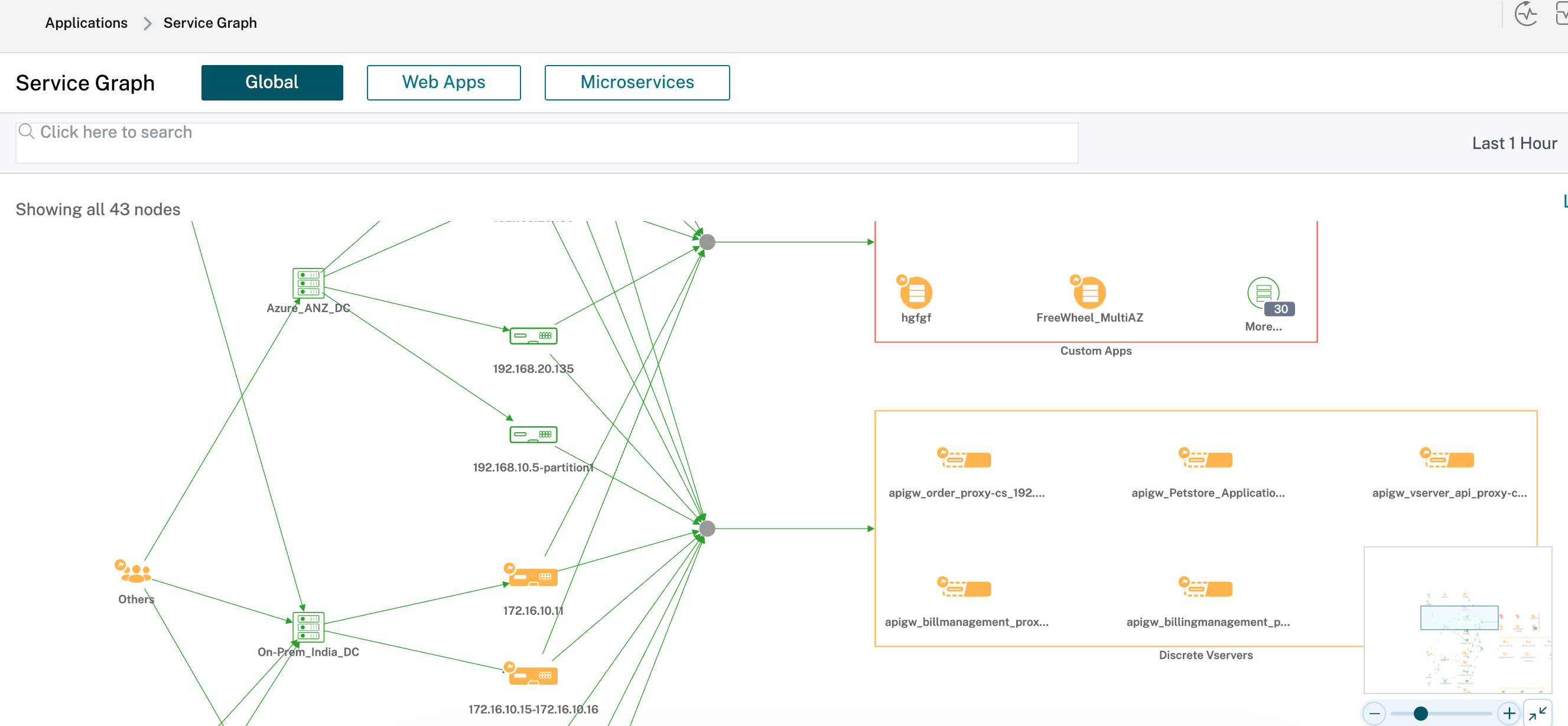
Task: Click the On-Prem_India_DC label
Action: tap(308, 652)
